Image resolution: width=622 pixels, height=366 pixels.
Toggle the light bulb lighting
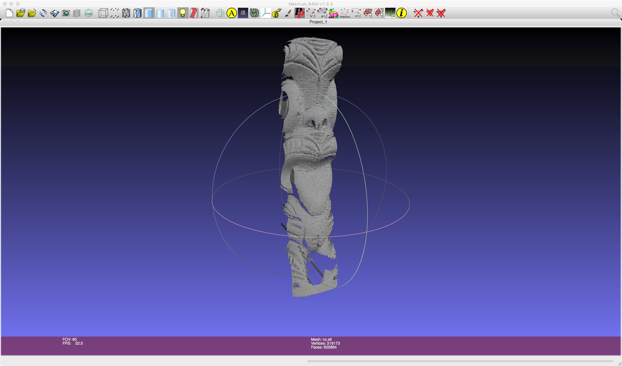point(182,13)
